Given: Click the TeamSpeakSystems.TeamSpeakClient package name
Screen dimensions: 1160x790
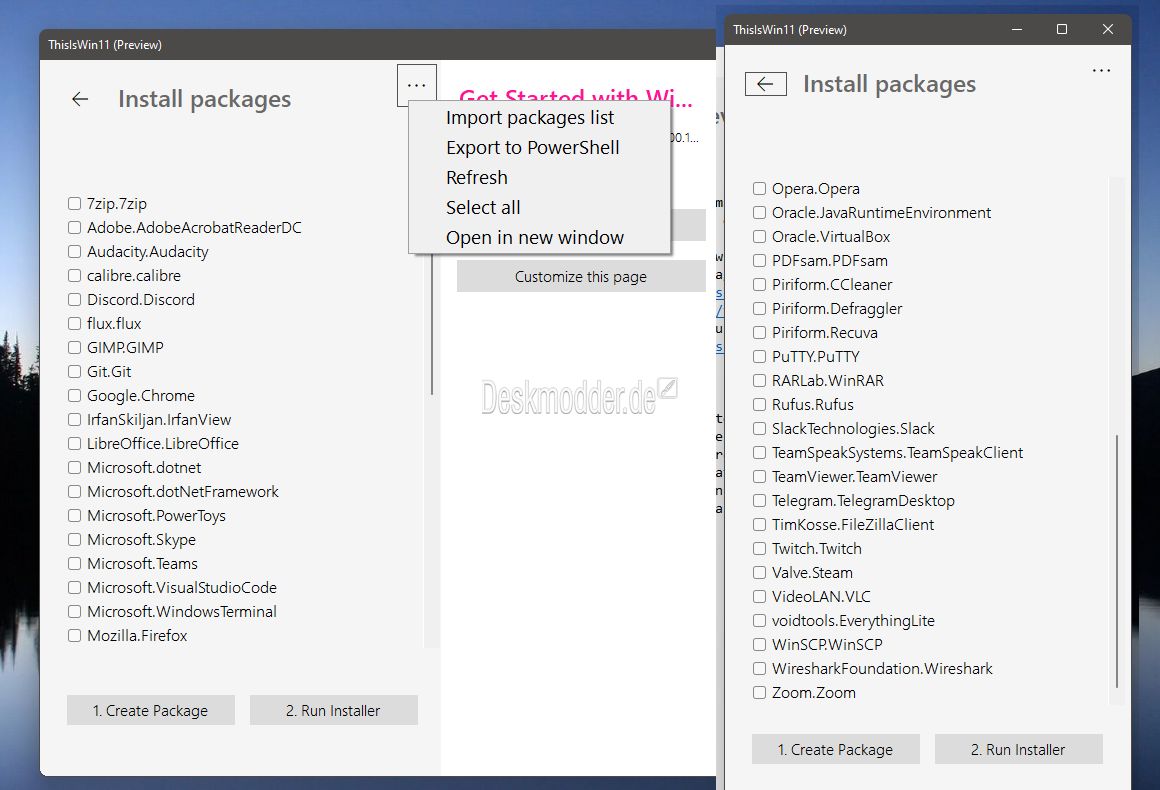Looking at the screenshot, I should coord(898,453).
